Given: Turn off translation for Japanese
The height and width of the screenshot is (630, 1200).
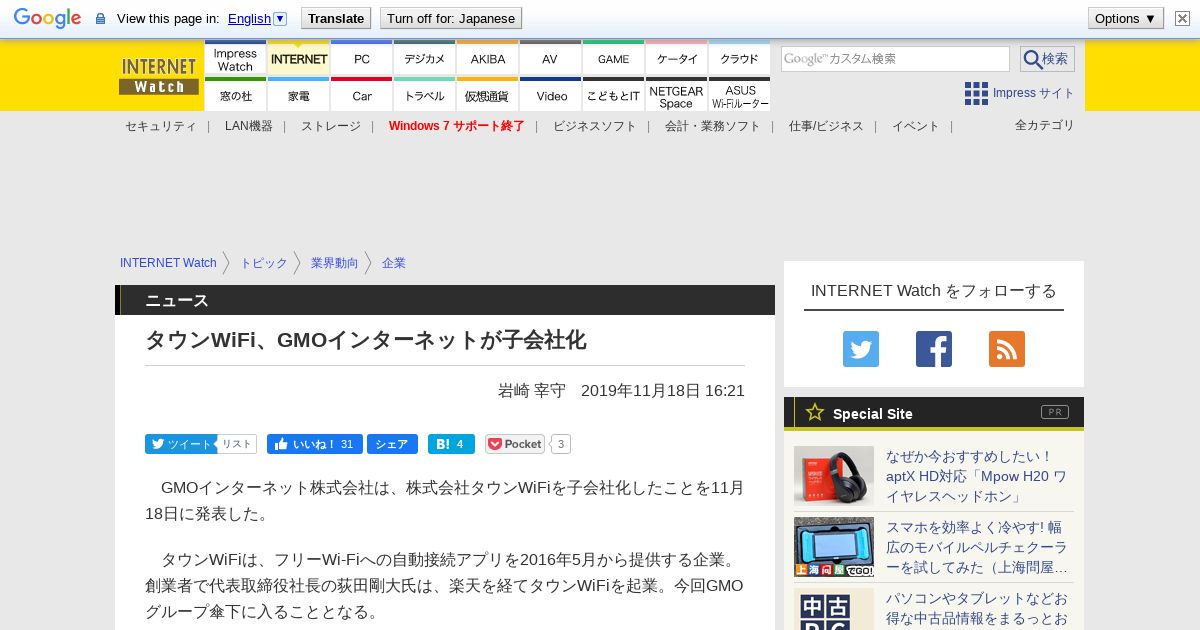Looking at the screenshot, I should (x=451, y=18).
